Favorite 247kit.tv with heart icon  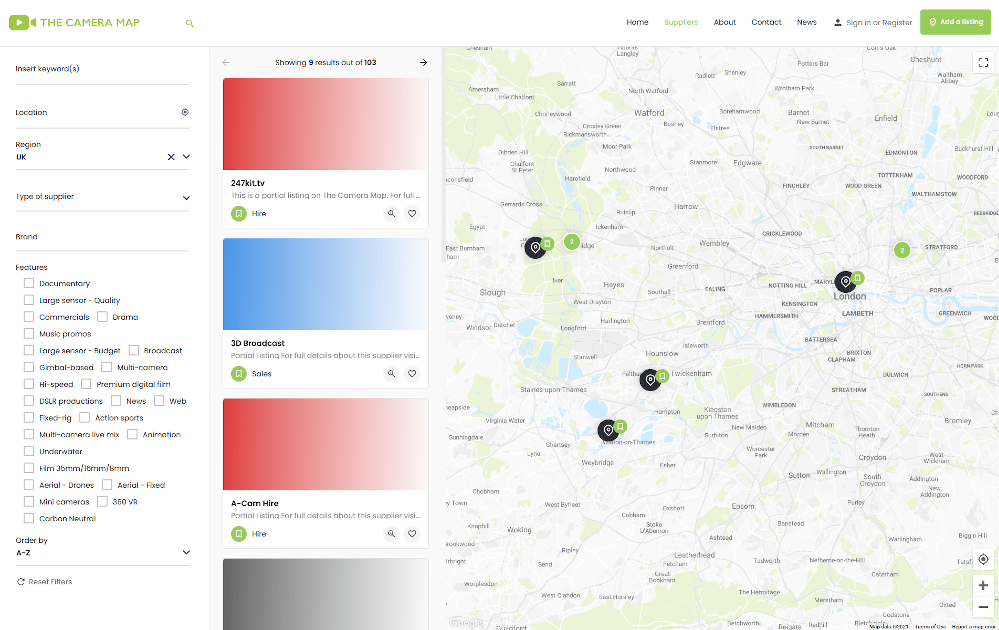(412, 213)
